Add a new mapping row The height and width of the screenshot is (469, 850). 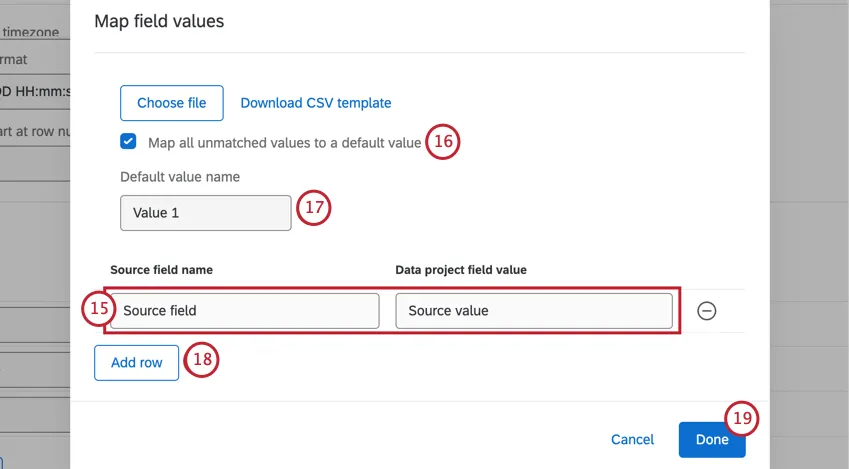137,363
